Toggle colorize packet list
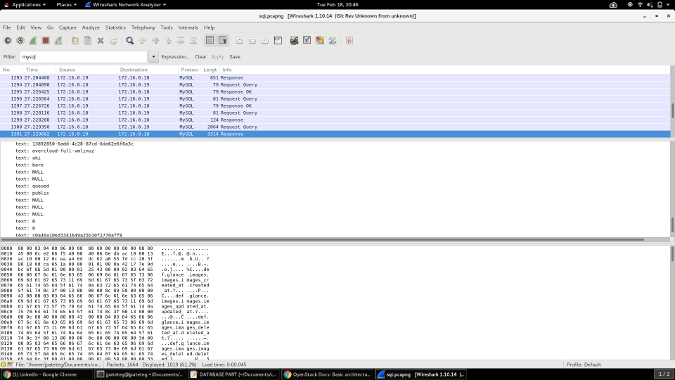 (x=210, y=40)
